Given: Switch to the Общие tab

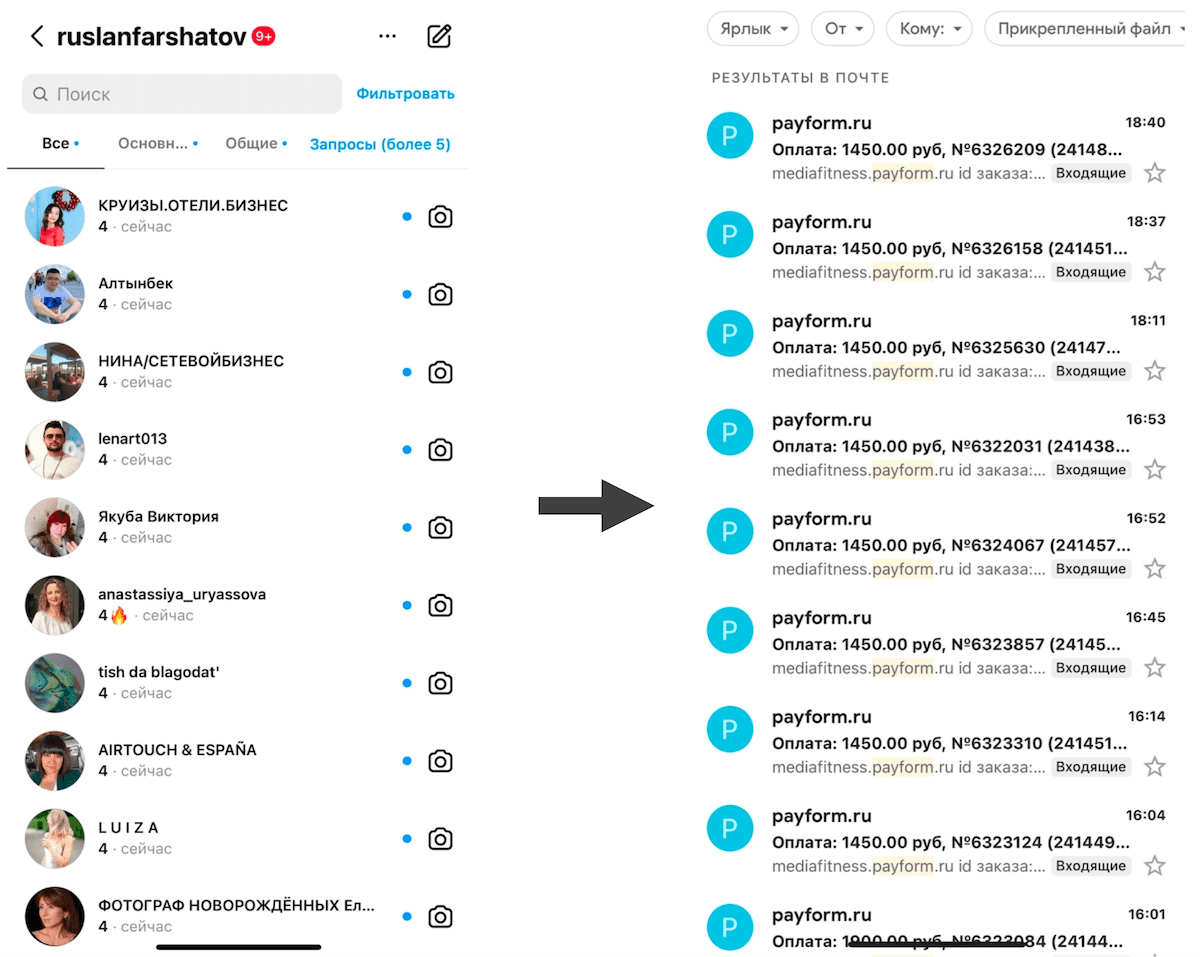Looking at the screenshot, I should [x=255, y=144].
